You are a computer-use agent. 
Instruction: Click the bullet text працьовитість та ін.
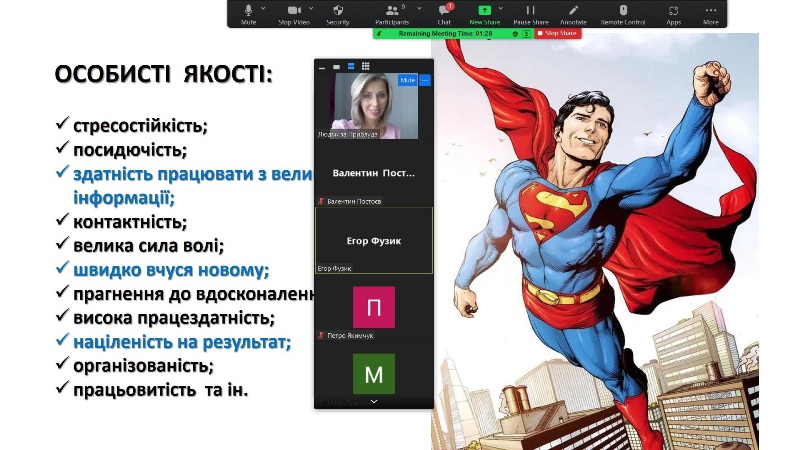[x=161, y=390]
